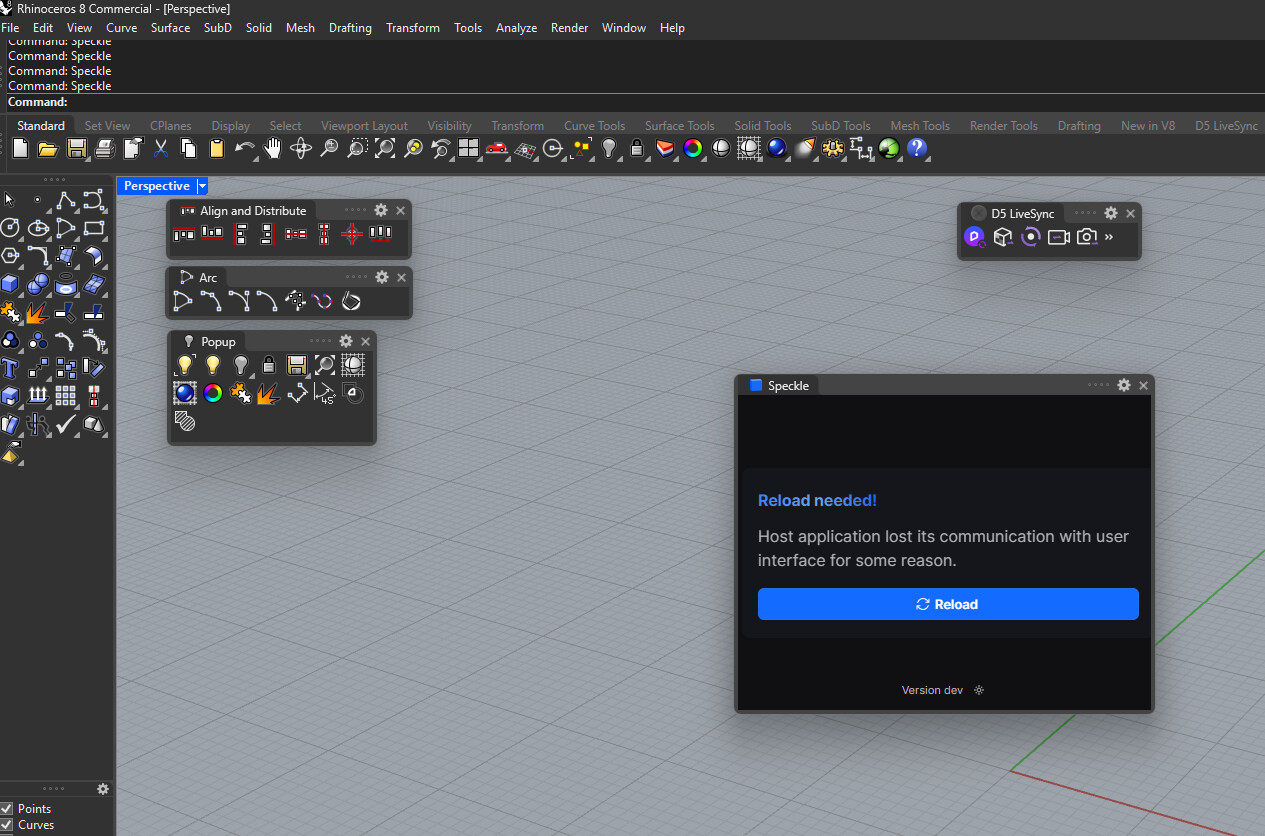Click the 45 degree angle icon in Popup
Viewport: 1265px width, 836px height.
point(324,393)
